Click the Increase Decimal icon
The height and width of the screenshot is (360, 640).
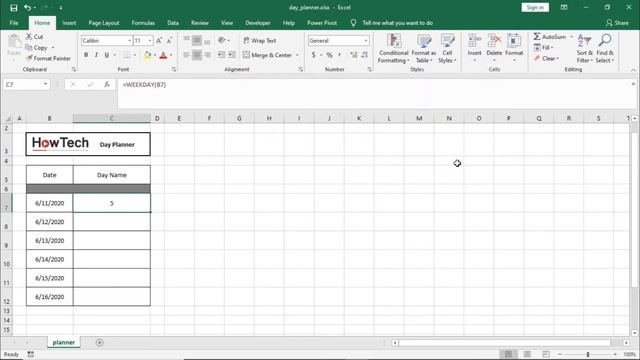click(353, 55)
